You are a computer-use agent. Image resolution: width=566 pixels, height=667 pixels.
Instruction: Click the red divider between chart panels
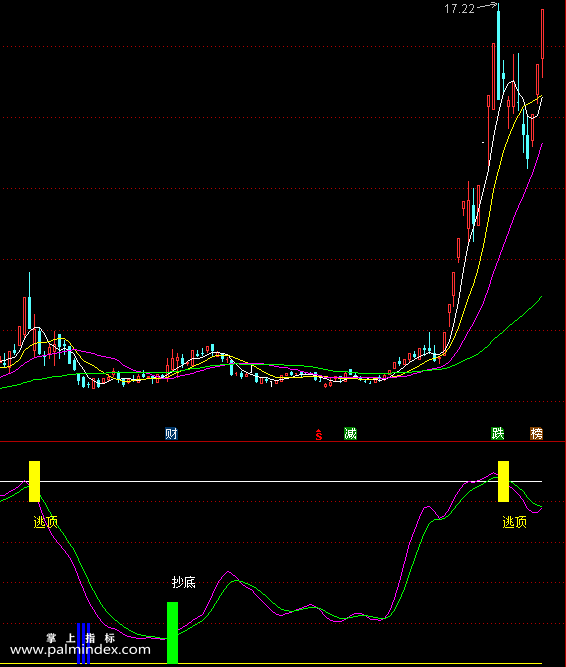283,442
